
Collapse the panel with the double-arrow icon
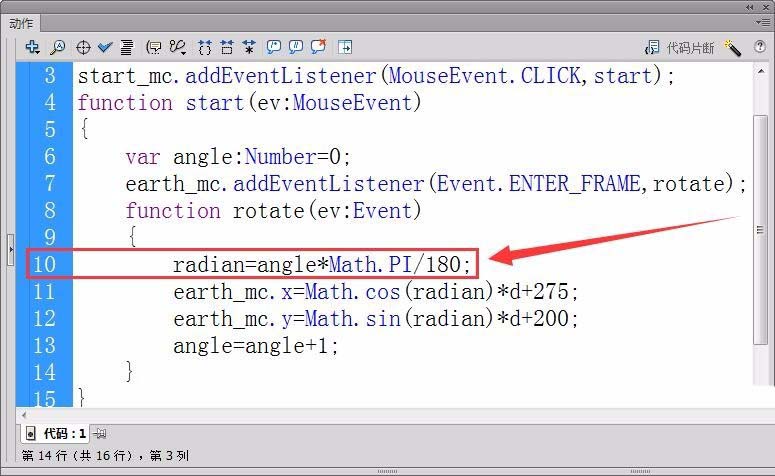750,7
